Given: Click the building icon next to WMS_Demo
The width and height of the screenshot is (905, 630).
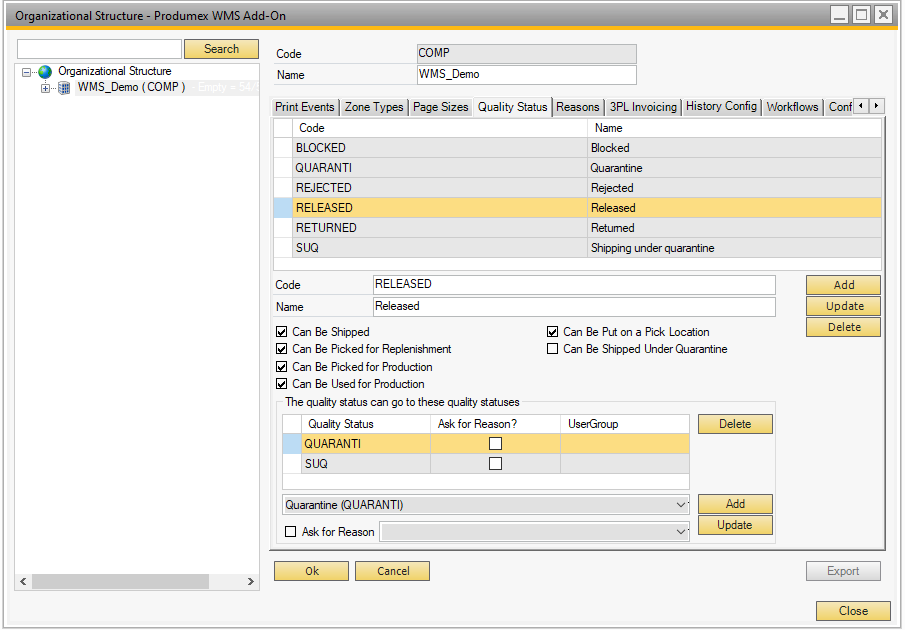Looking at the screenshot, I should tap(65, 88).
